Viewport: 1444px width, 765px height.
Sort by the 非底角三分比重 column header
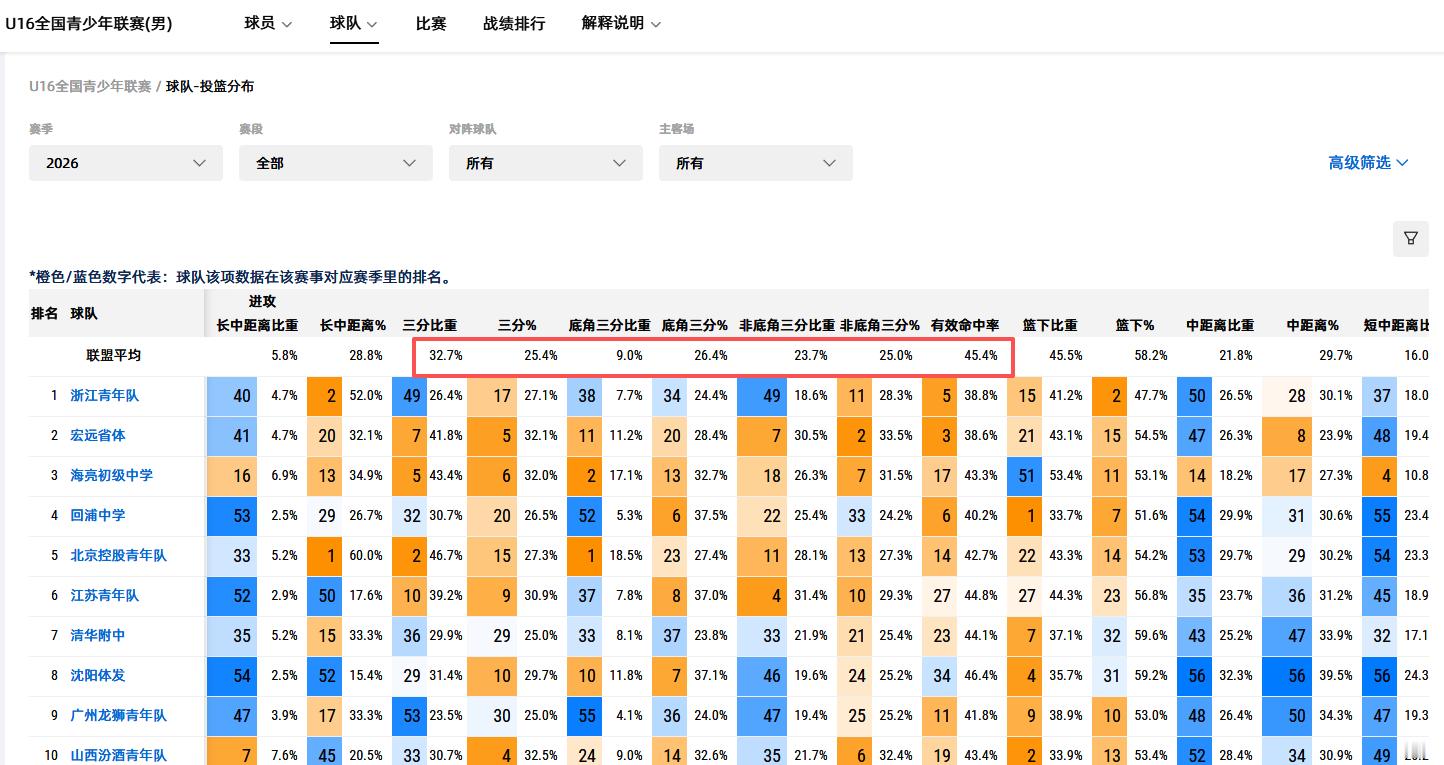pos(787,326)
